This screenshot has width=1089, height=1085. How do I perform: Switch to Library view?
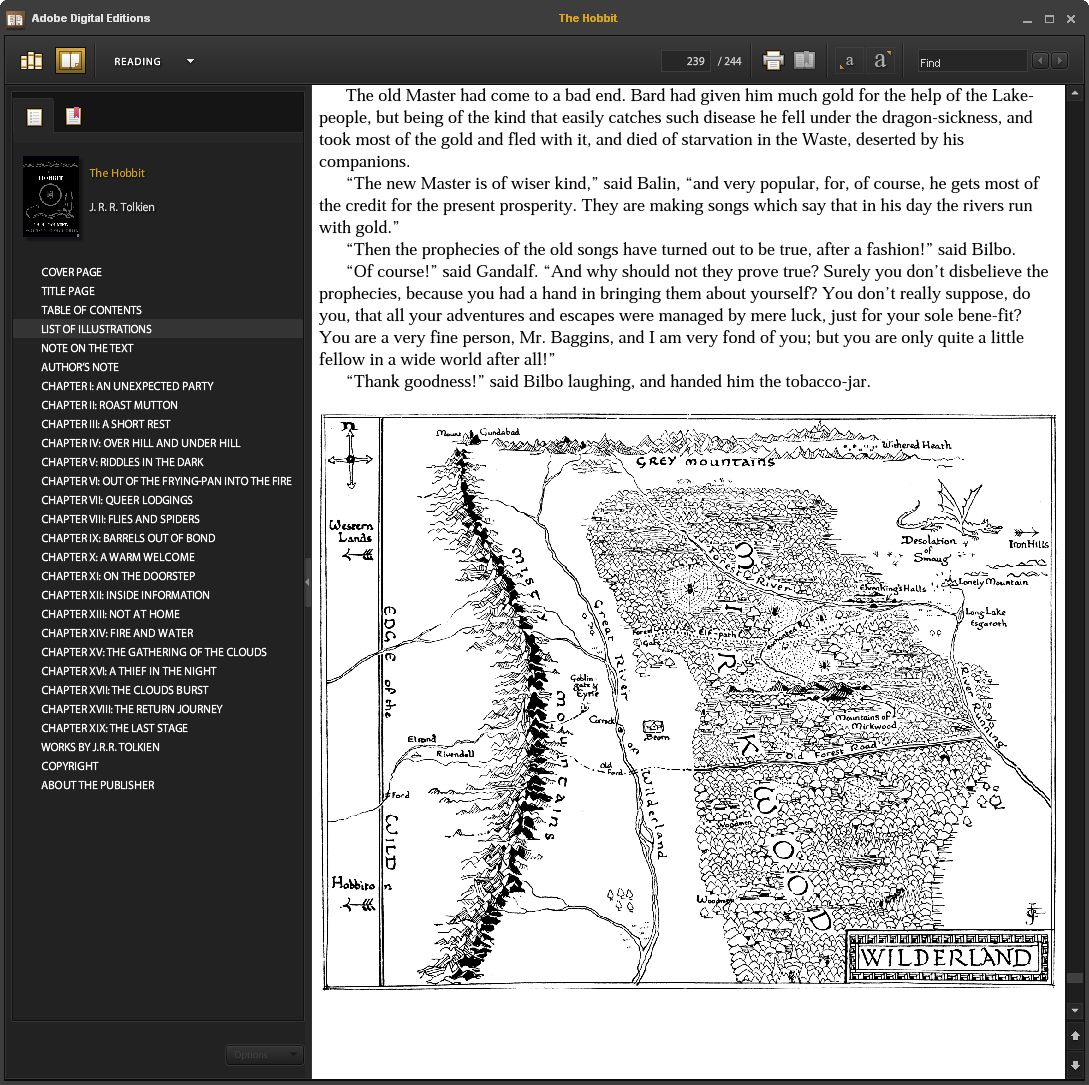[x=32, y=61]
